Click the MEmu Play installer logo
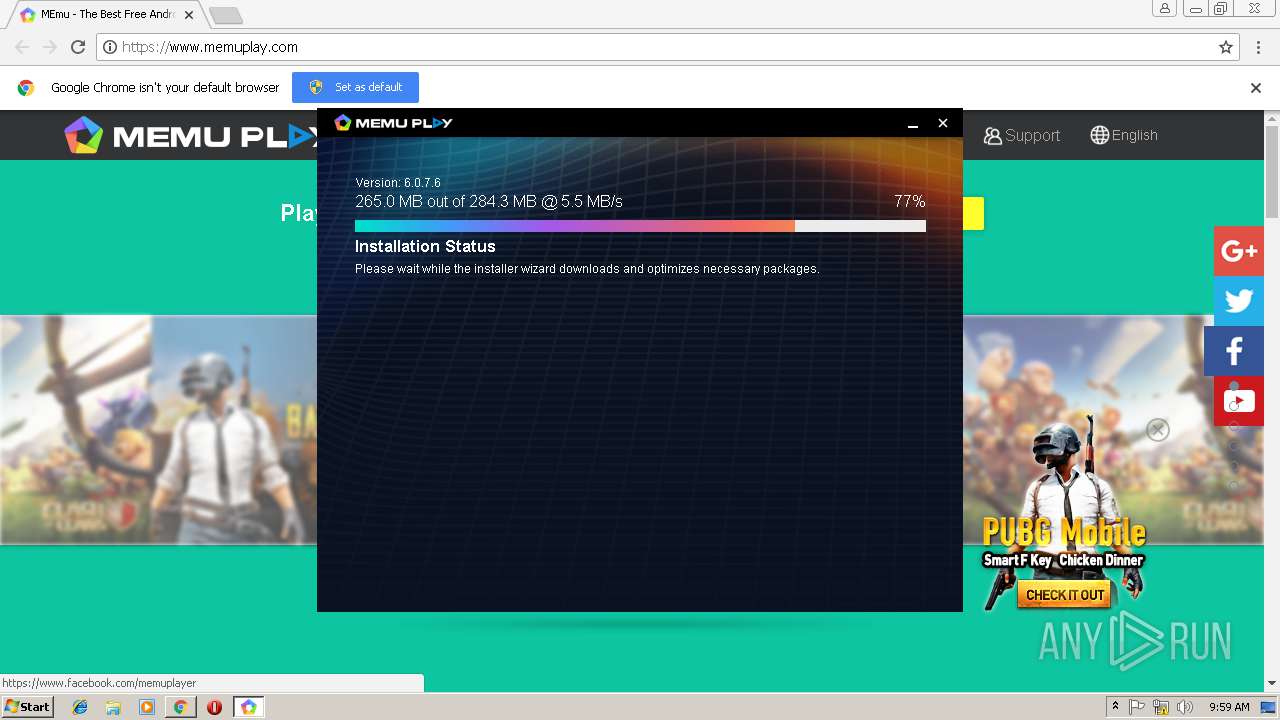The height and width of the screenshot is (720, 1280). click(x=393, y=123)
